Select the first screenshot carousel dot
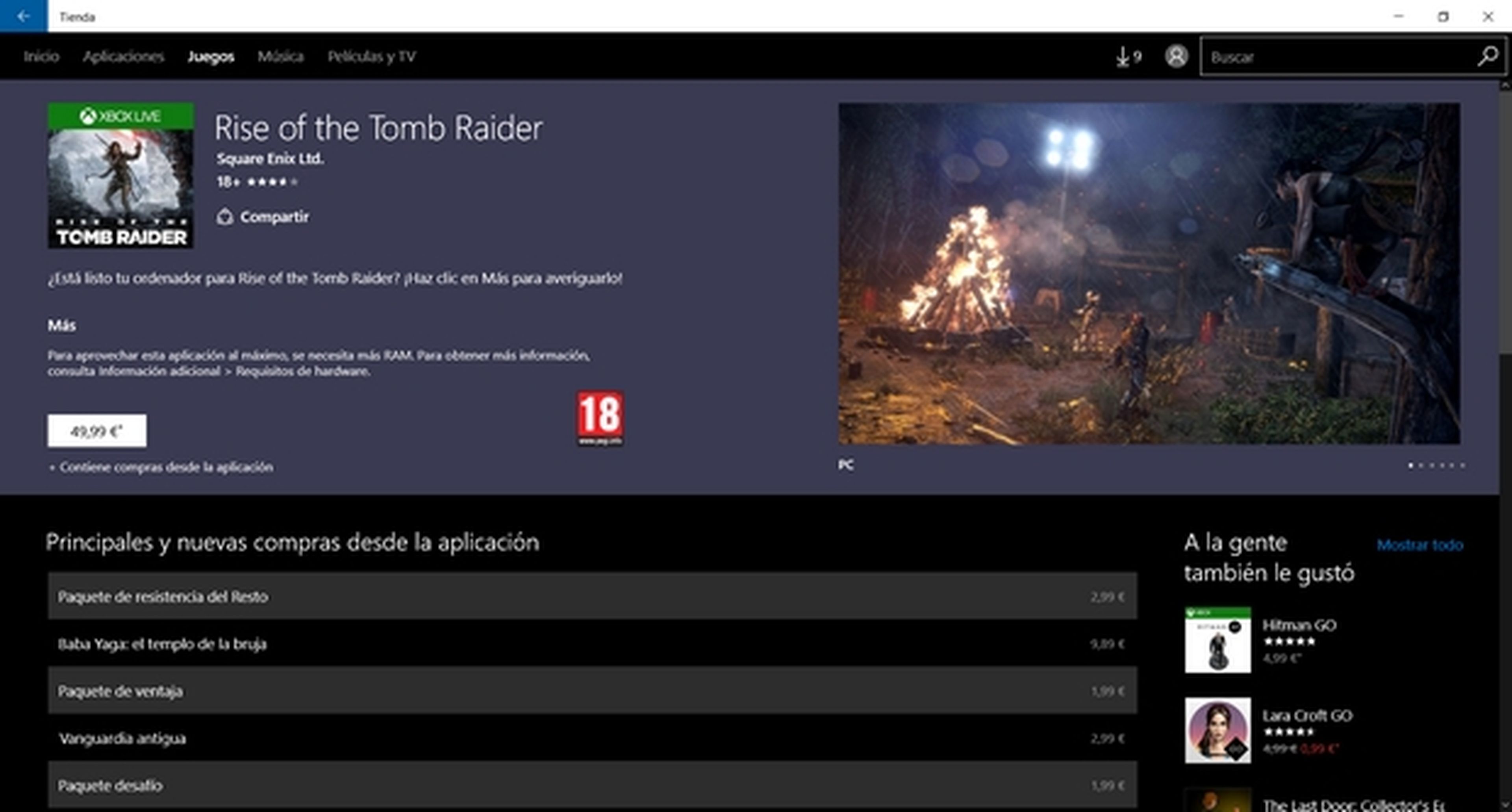Image resolution: width=1512 pixels, height=812 pixels. 1410,465
